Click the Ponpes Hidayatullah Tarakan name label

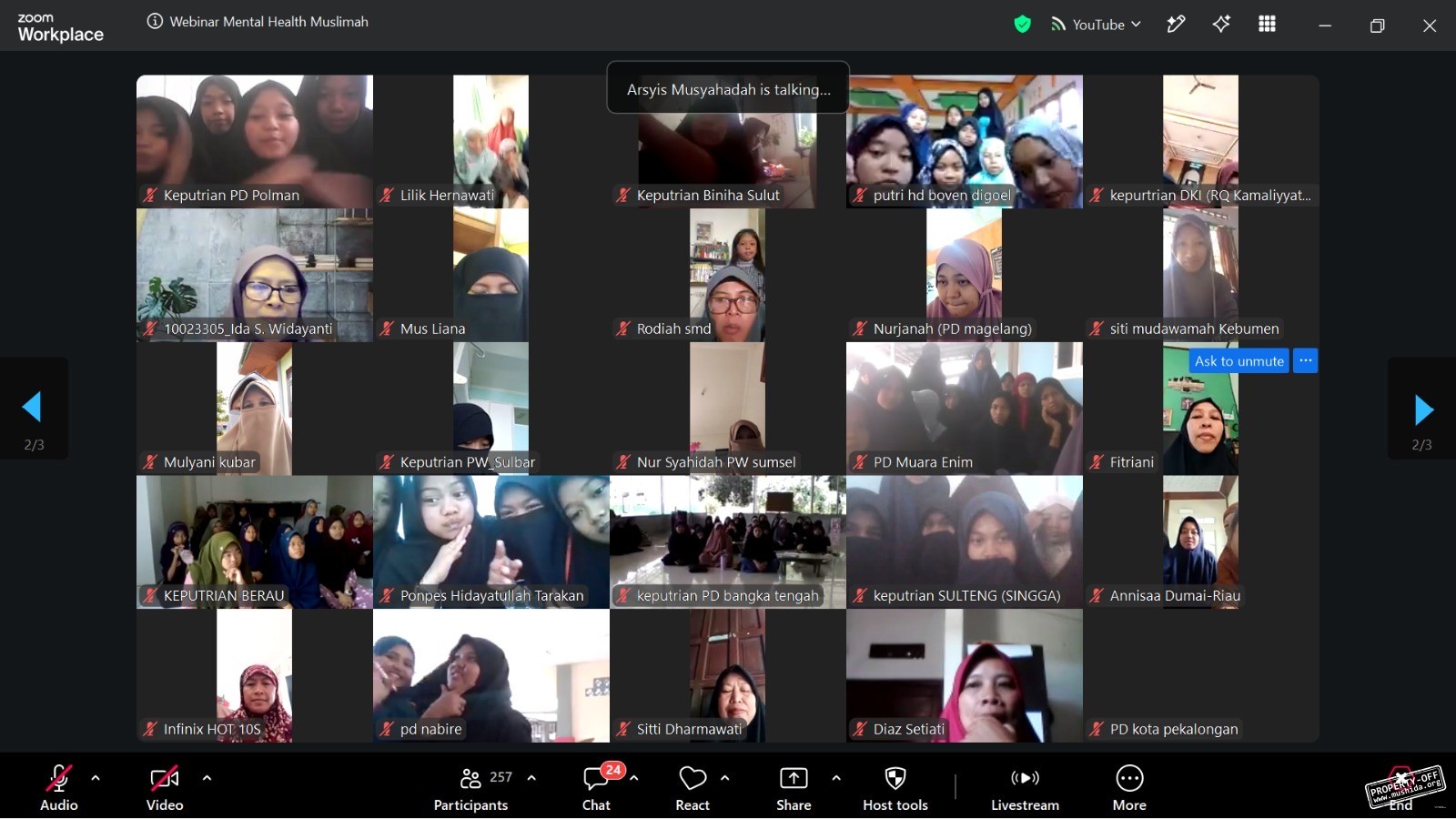click(x=492, y=596)
